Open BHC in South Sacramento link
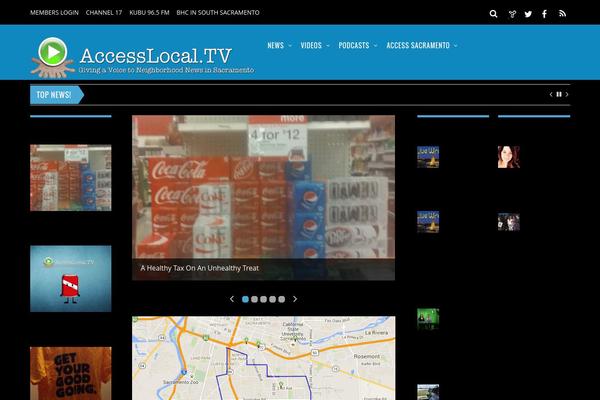The height and width of the screenshot is (400, 600). click(218, 13)
